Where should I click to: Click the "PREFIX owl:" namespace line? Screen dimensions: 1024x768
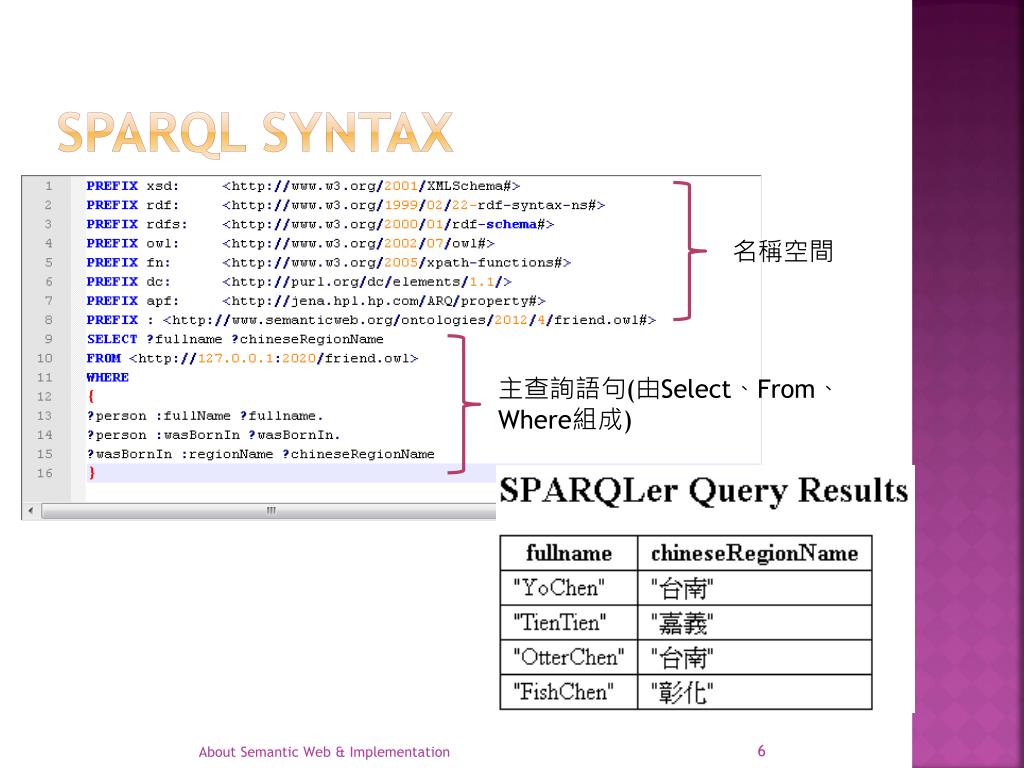pos(291,243)
